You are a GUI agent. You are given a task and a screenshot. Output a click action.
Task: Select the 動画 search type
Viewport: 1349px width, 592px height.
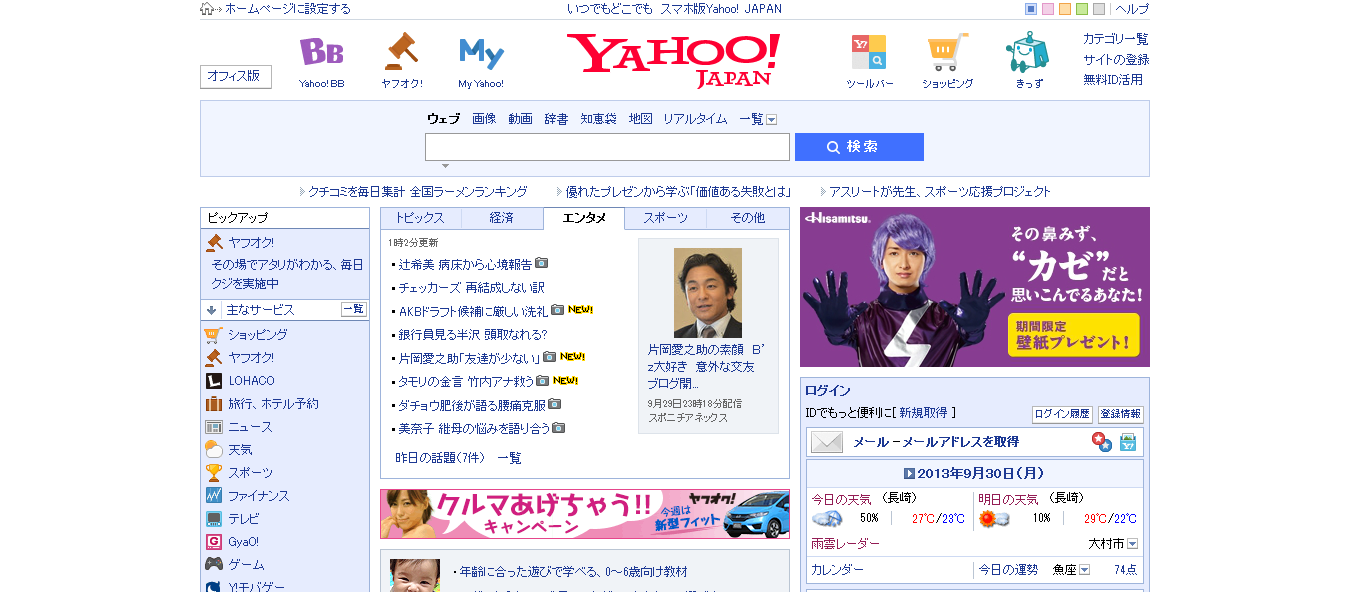520,119
